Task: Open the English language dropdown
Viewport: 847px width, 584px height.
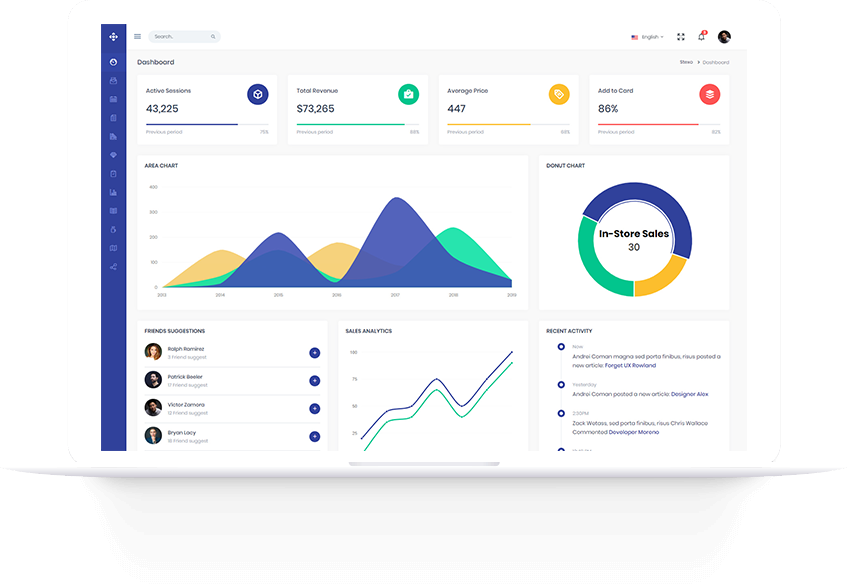Action: coord(648,36)
